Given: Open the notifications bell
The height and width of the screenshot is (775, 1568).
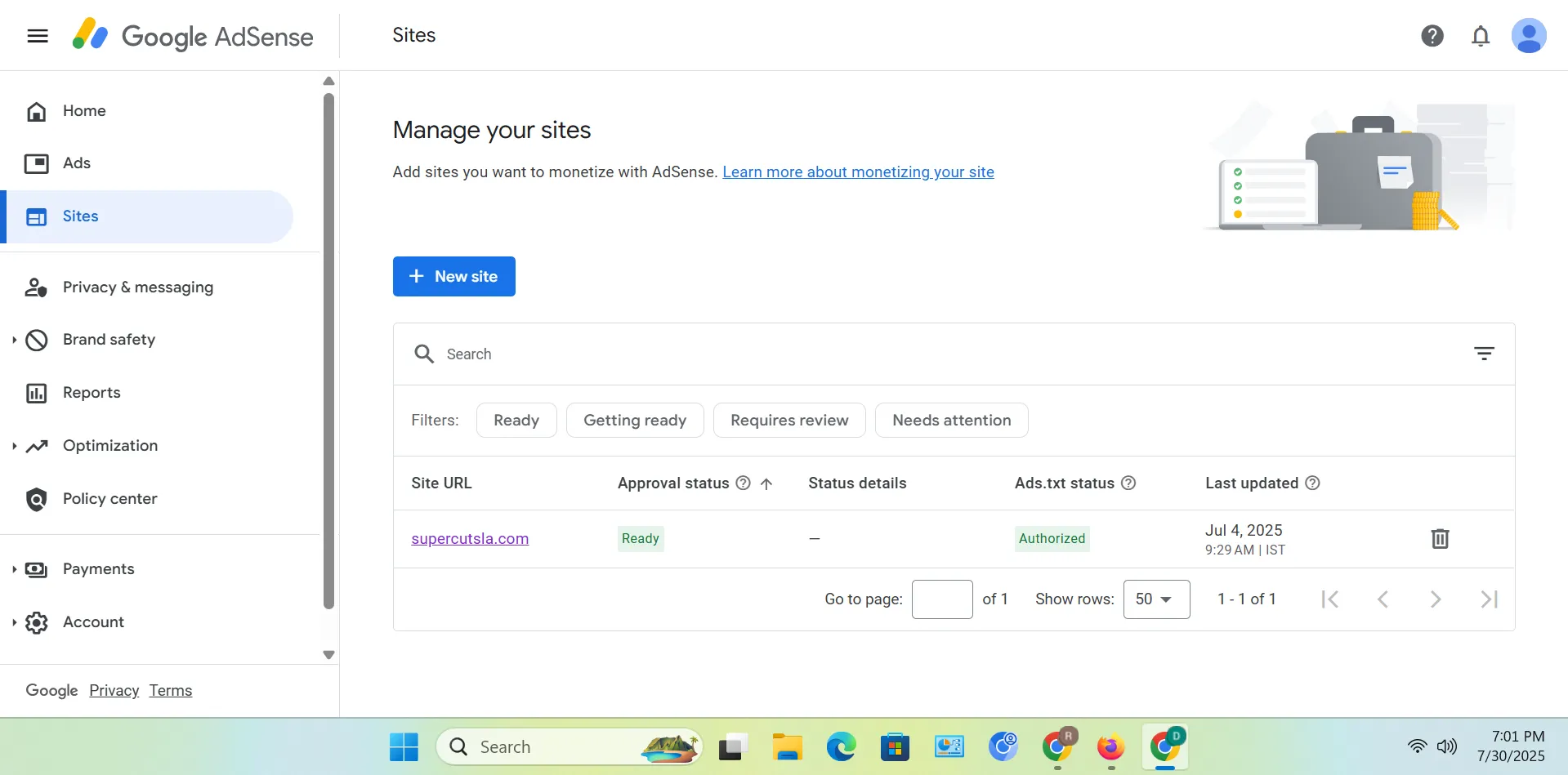Looking at the screenshot, I should pyautogui.click(x=1481, y=36).
